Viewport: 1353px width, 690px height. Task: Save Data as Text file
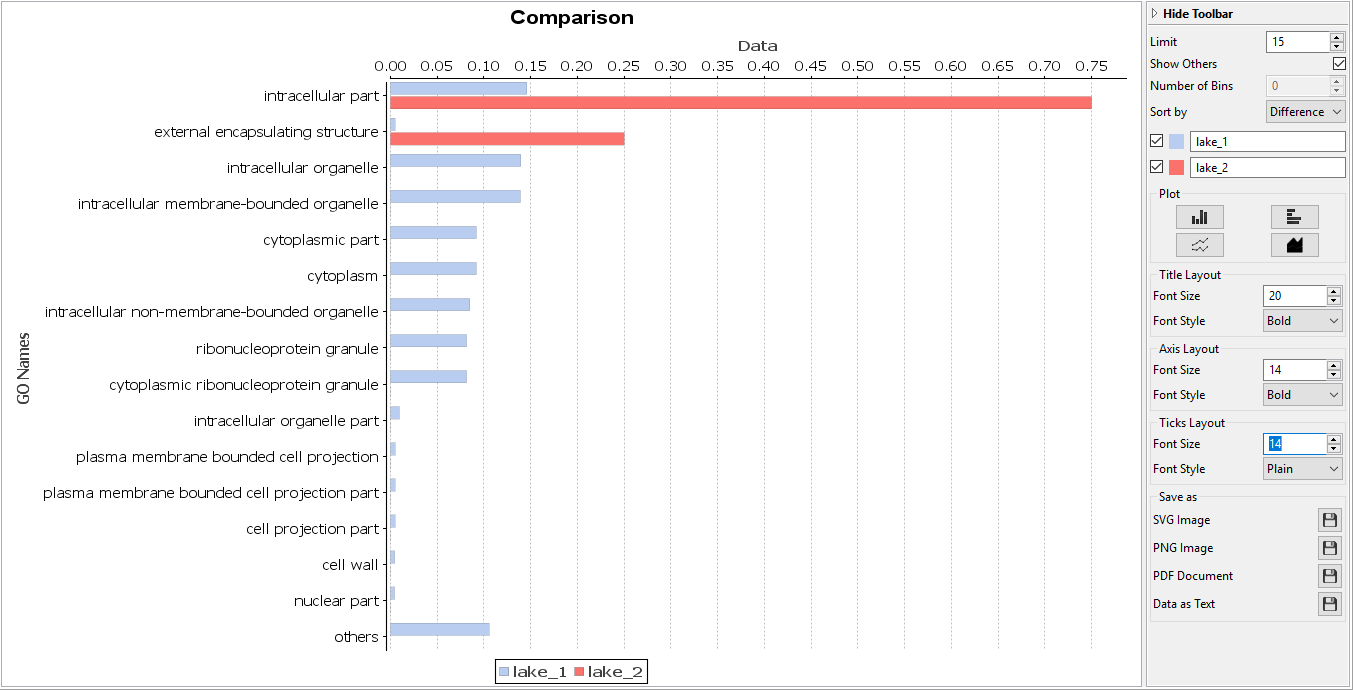[x=1329, y=604]
